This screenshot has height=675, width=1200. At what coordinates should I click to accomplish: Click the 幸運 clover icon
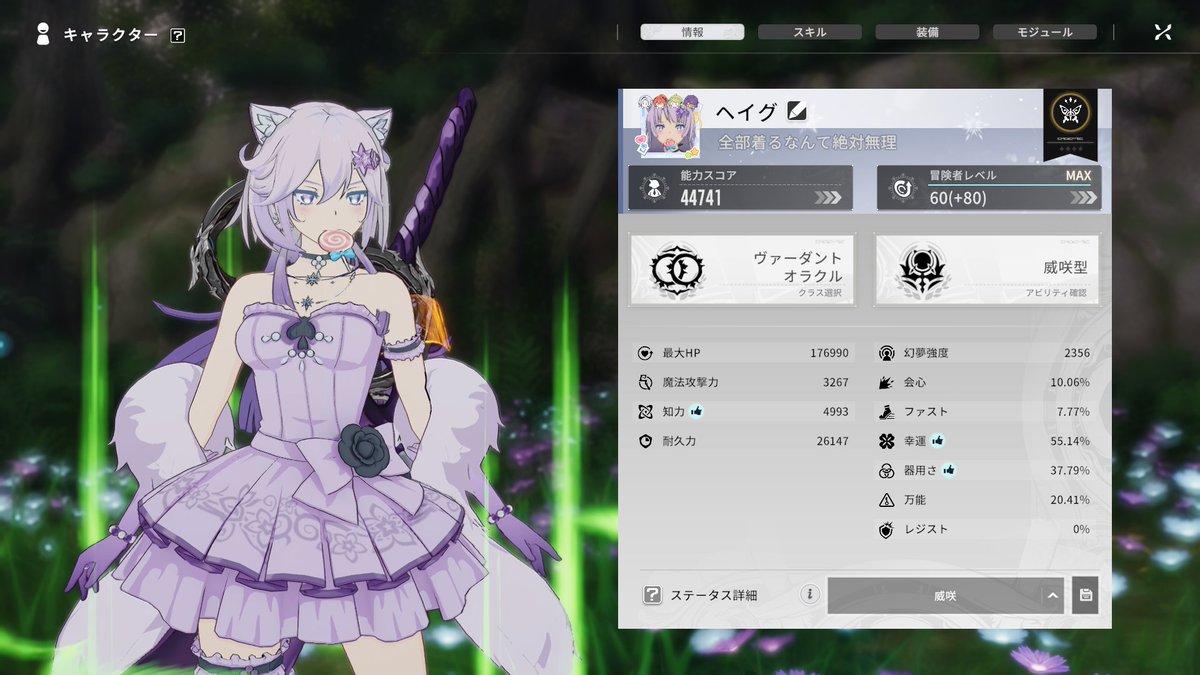point(886,441)
